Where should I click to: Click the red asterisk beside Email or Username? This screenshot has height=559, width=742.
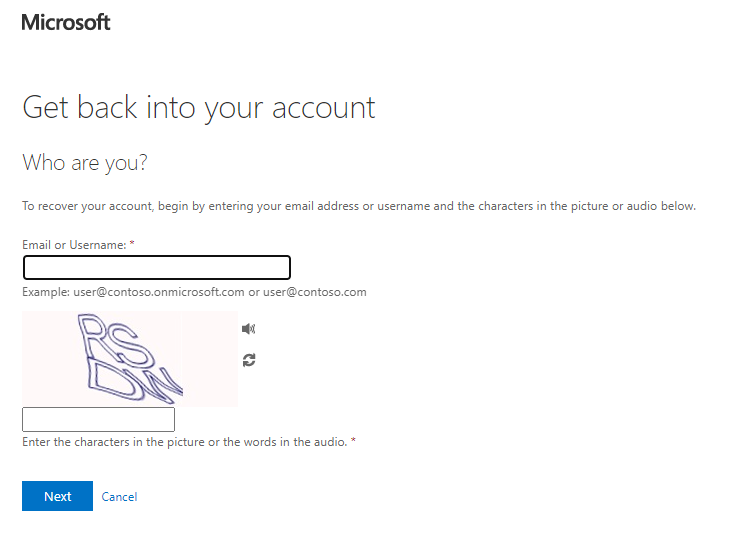[x=132, y=243]
